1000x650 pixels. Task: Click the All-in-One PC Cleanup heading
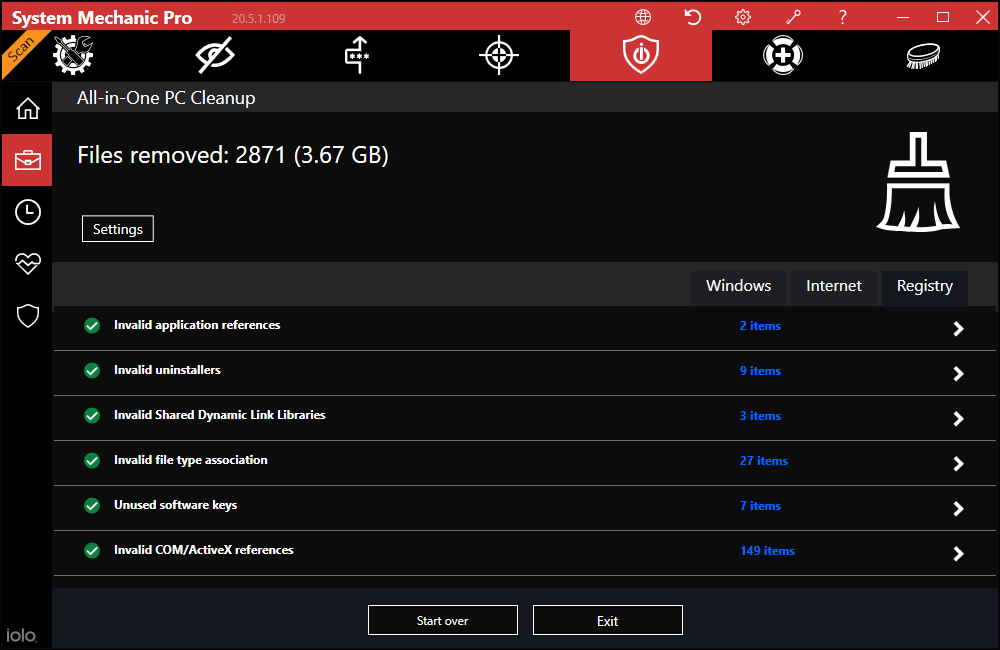[x=166, y=98]
